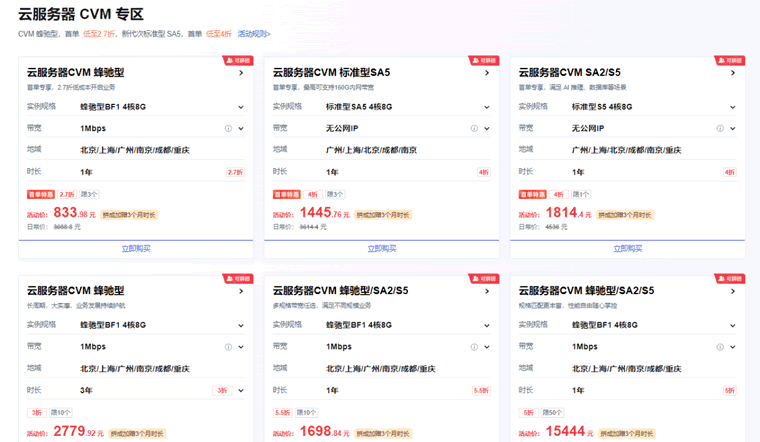The image size is (760, 442).
Task: Click the 2779.92 元 activity price
Action: 79,431
